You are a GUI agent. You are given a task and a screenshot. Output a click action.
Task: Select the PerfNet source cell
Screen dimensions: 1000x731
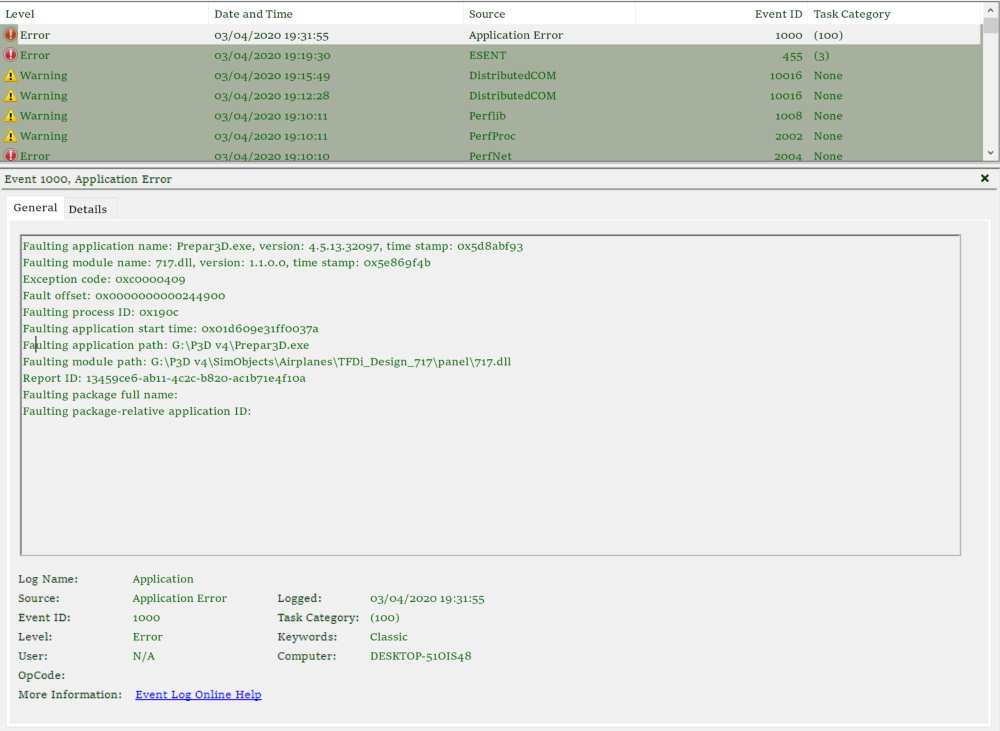click(490, 156)
